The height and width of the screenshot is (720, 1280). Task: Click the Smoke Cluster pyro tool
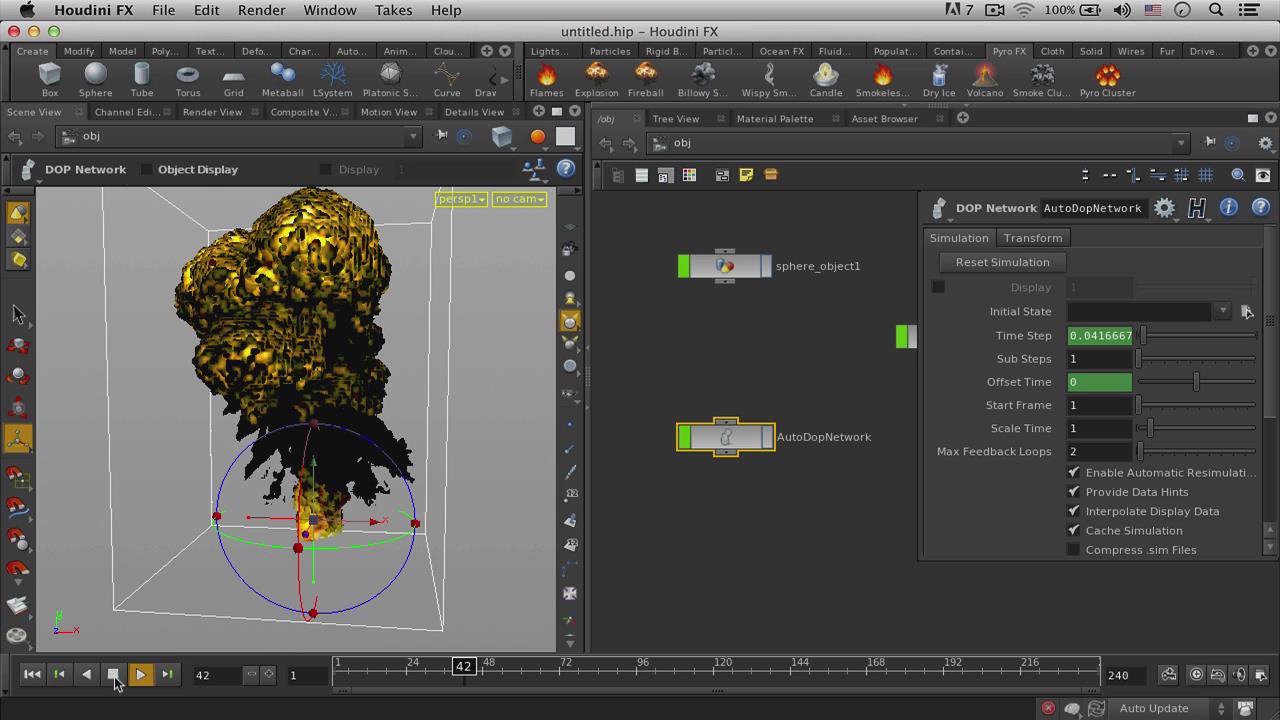click(1041, 79)
